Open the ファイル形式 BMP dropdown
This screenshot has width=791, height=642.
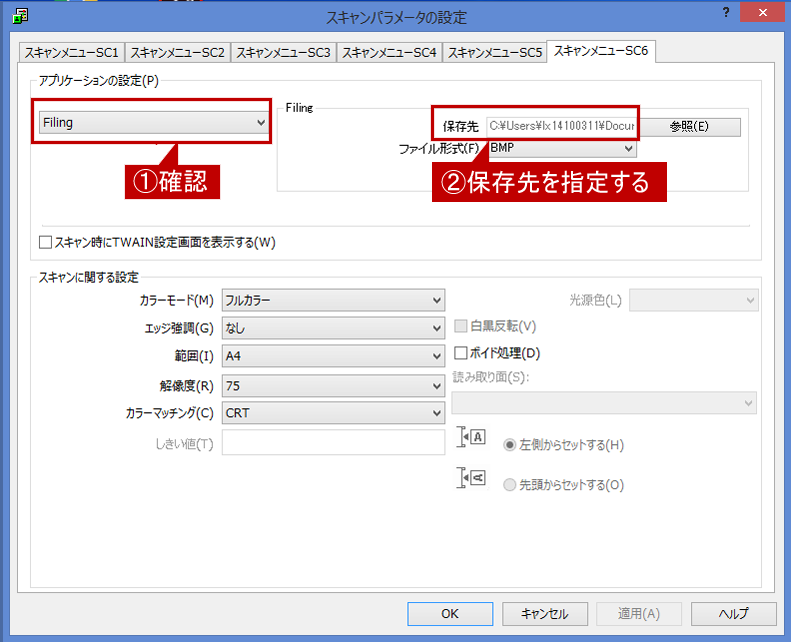click(562, 148)
